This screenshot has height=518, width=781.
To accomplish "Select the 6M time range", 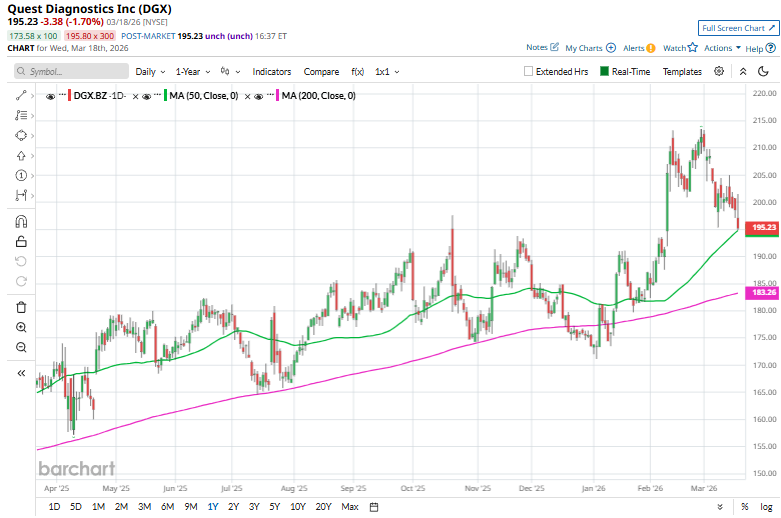I will [167, 507].
